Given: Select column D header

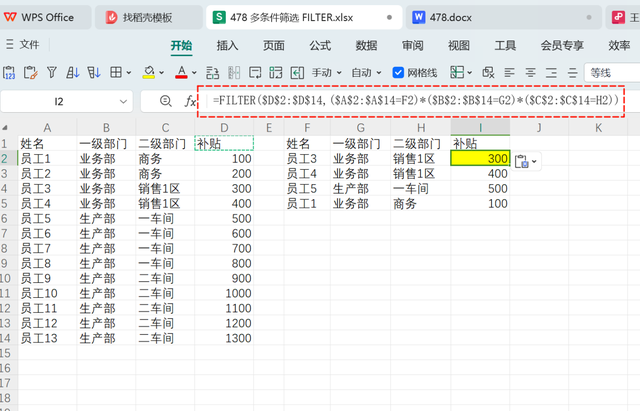Looking at the screenshot, I should coord(224,128).
